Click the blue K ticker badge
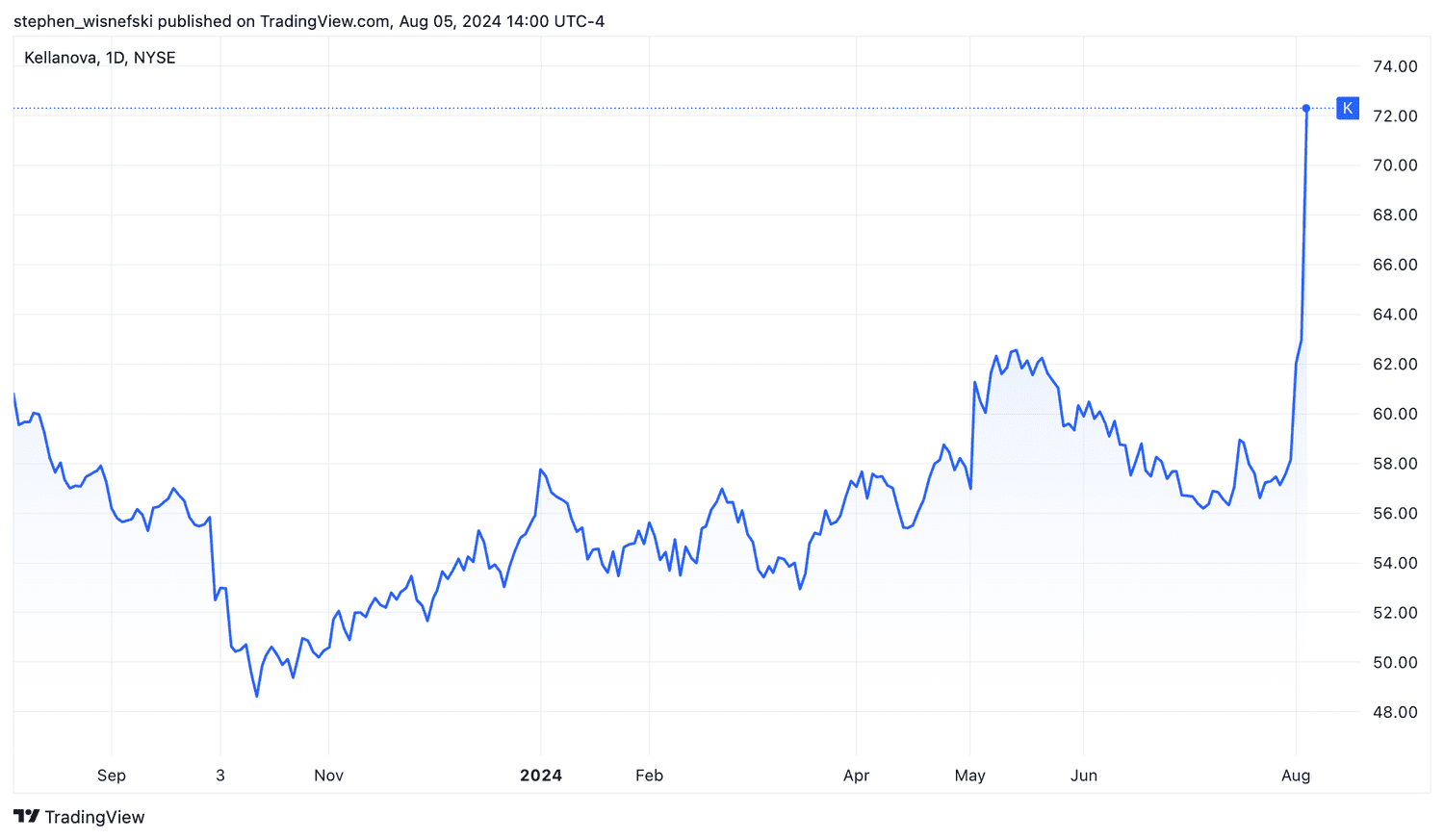 [1348, 108]
